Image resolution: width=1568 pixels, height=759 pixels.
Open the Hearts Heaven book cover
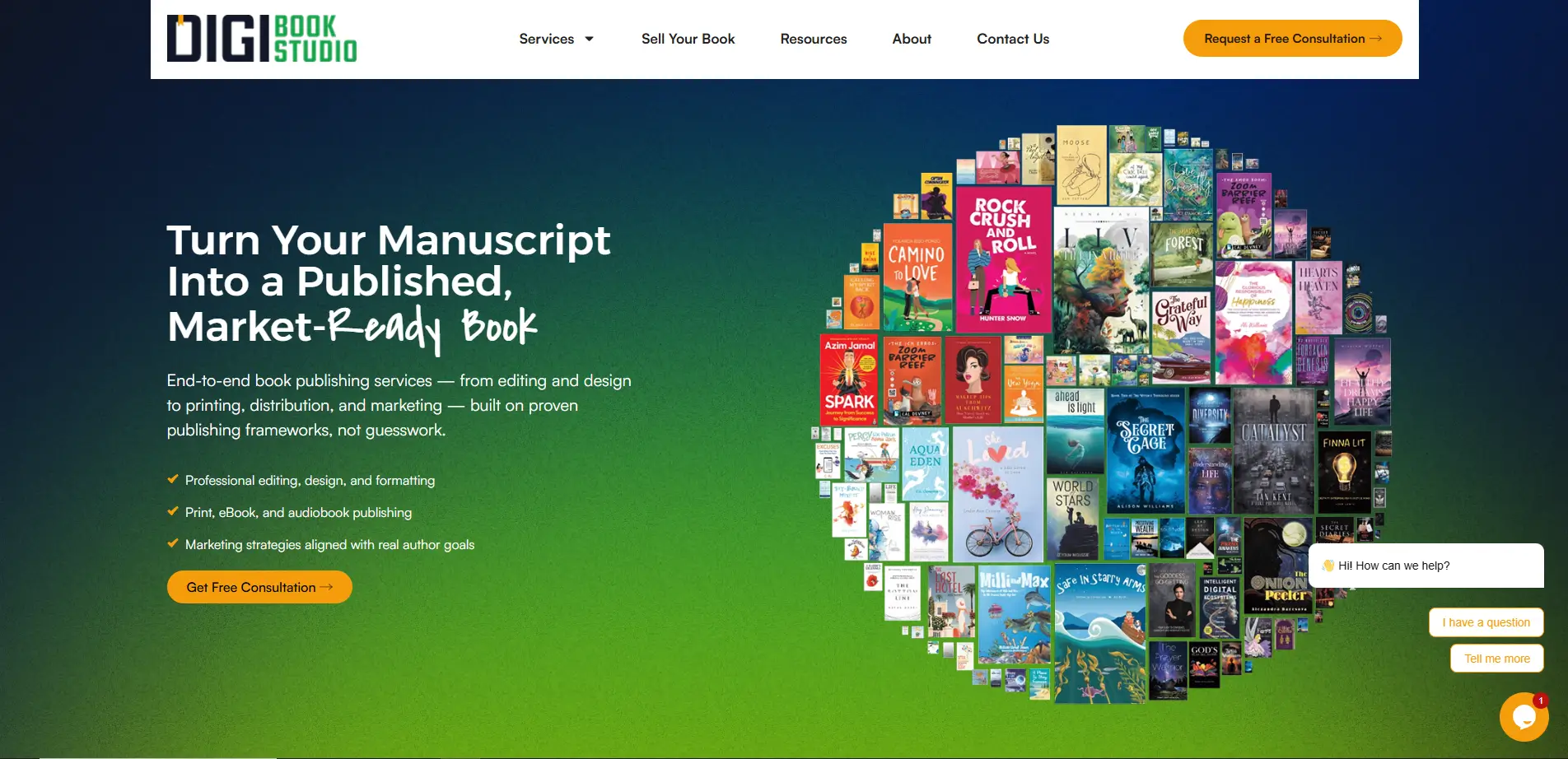pyautogui.click(x=1318, y=297)
